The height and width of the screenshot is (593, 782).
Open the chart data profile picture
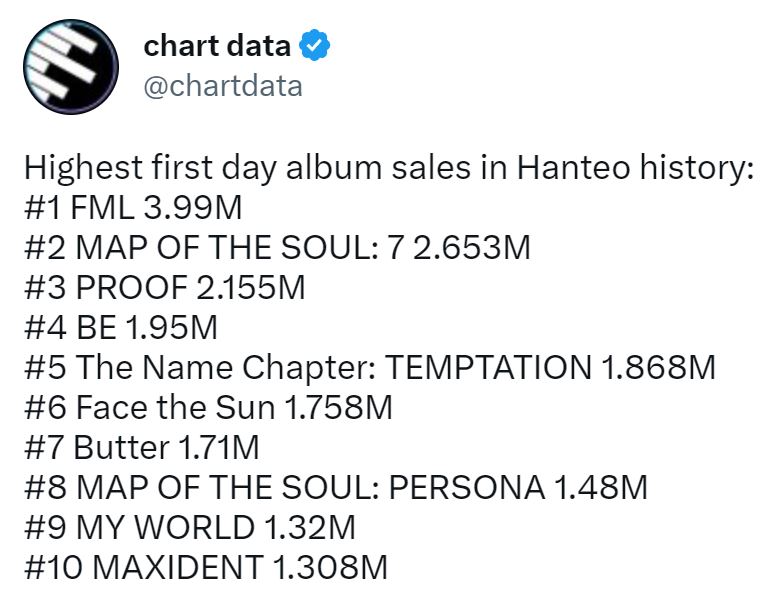coord(70,66)
